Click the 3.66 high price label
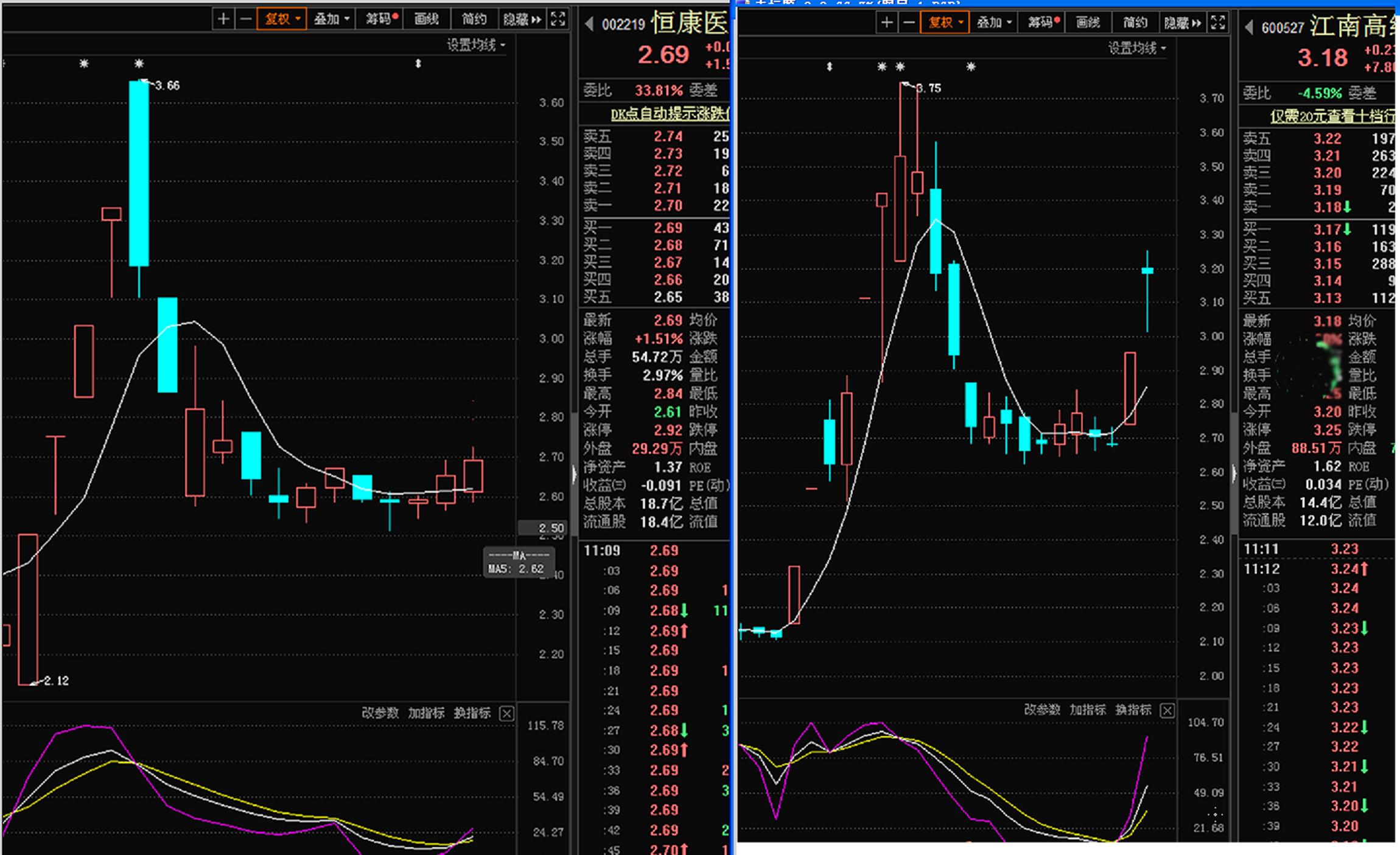 click(167, 86)
